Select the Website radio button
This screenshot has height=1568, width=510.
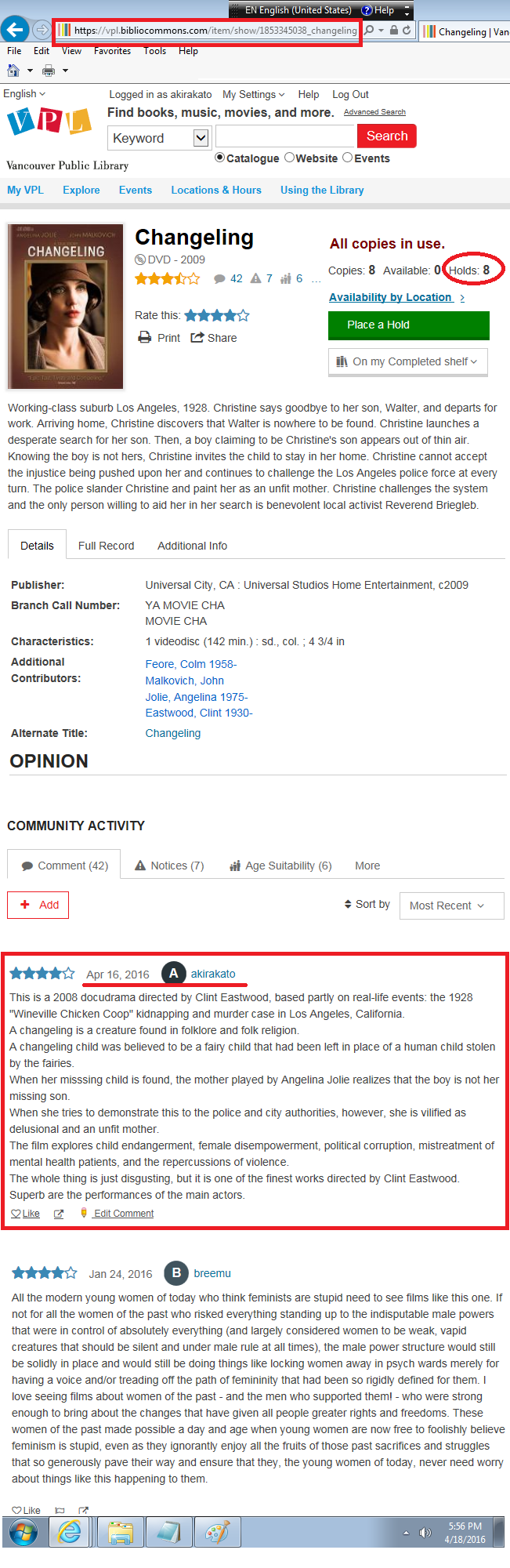pos(289,158)
